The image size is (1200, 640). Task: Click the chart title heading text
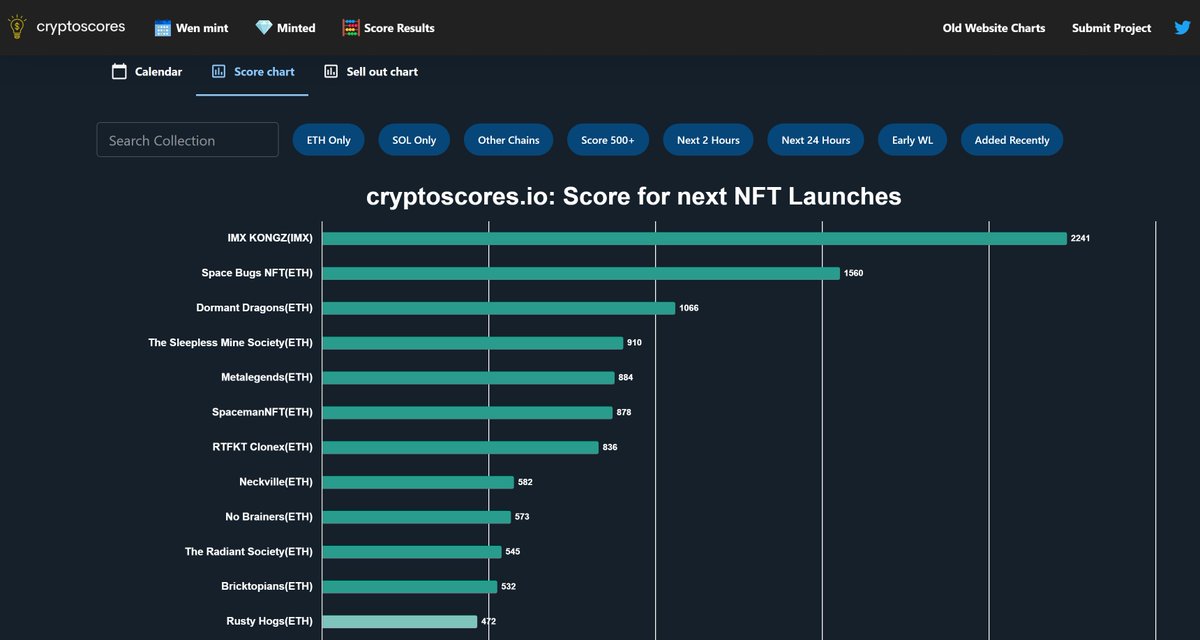click(634, 197)
